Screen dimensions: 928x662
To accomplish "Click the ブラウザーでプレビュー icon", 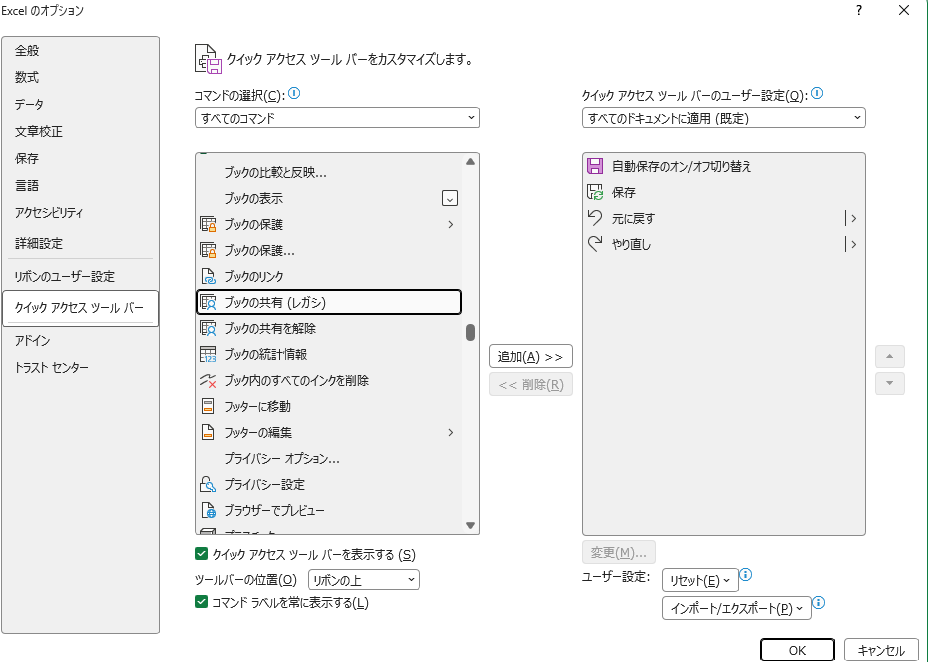I will (x=208, y=510).
